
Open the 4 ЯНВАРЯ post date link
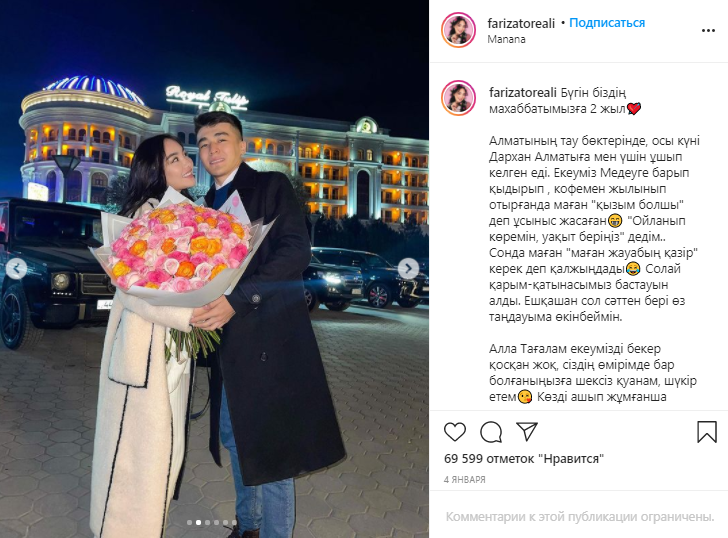465,480
